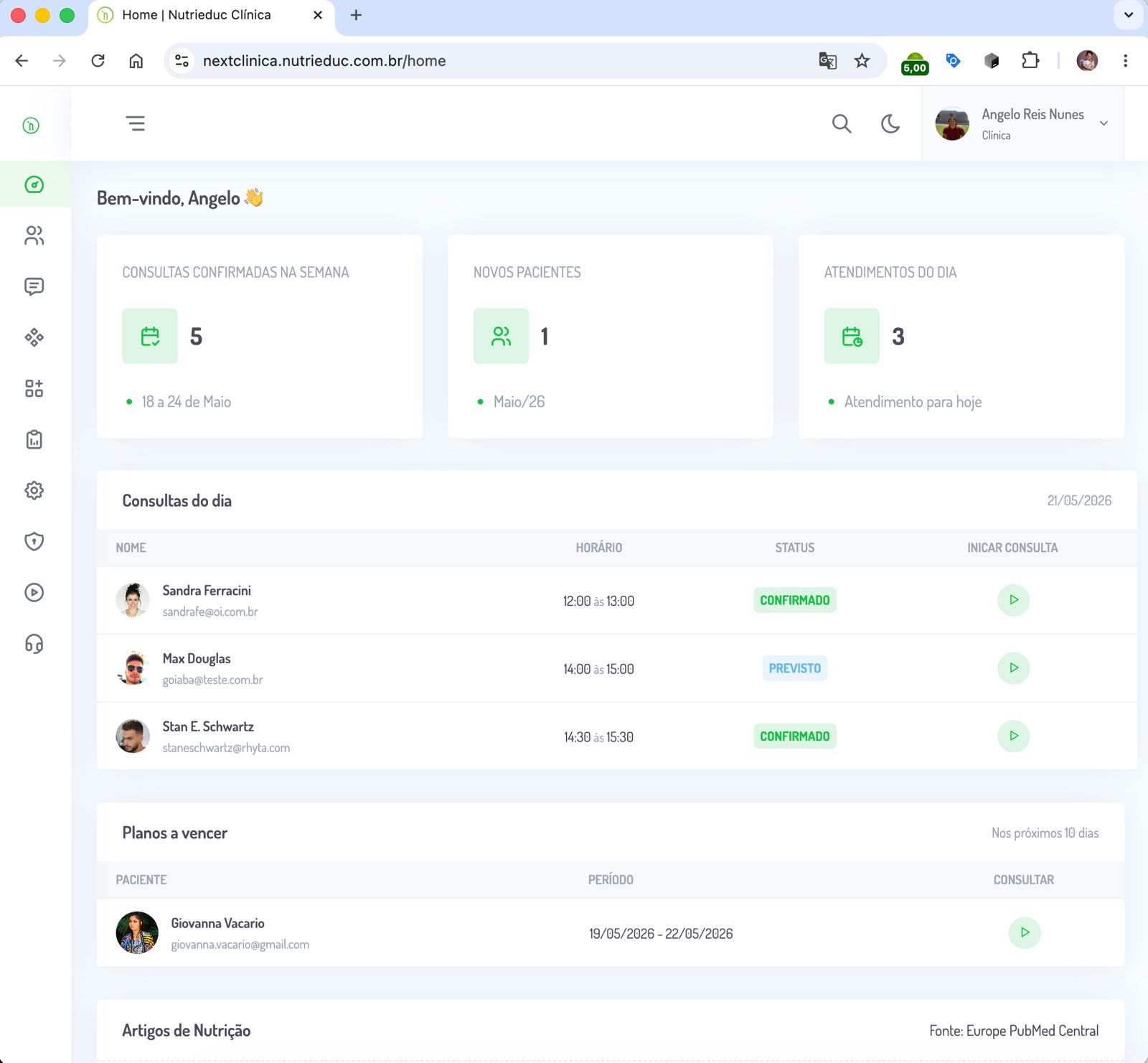Open Max Douglas patient name
The height and width of the screenshot is (1063, 1148).
[197, 659]
